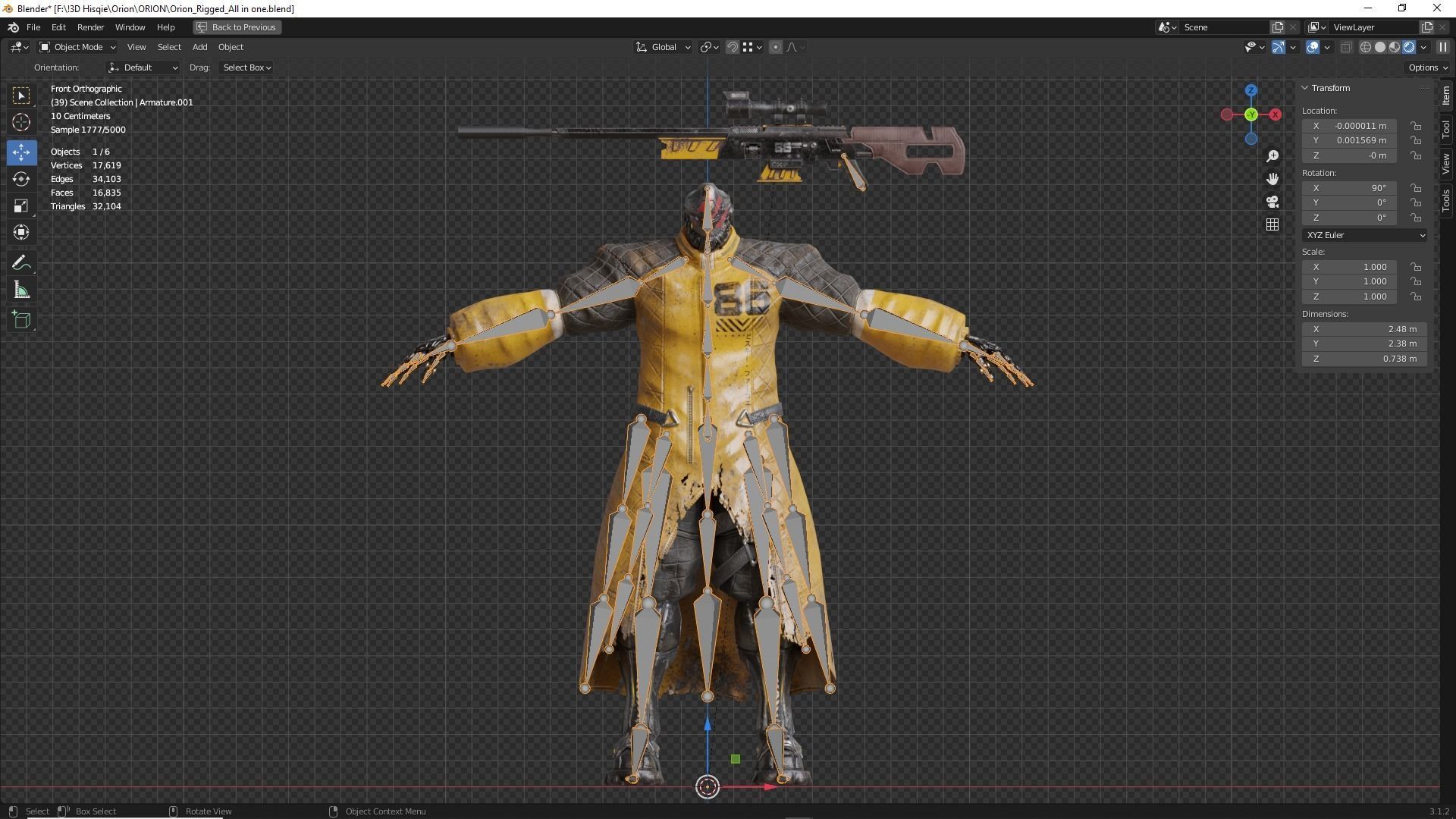The image size is (1456, 819).
Task: Activate the Rotate tool
Action: coord(21,179)
